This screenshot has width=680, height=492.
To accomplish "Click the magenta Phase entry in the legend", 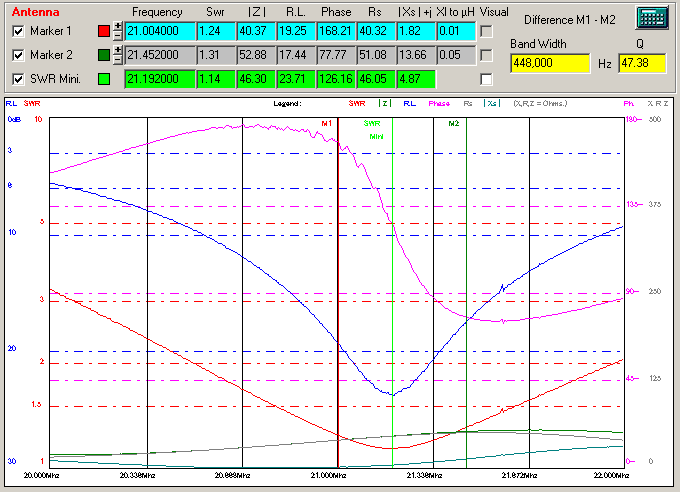I will pyautogui.click(x=439, y=103).
